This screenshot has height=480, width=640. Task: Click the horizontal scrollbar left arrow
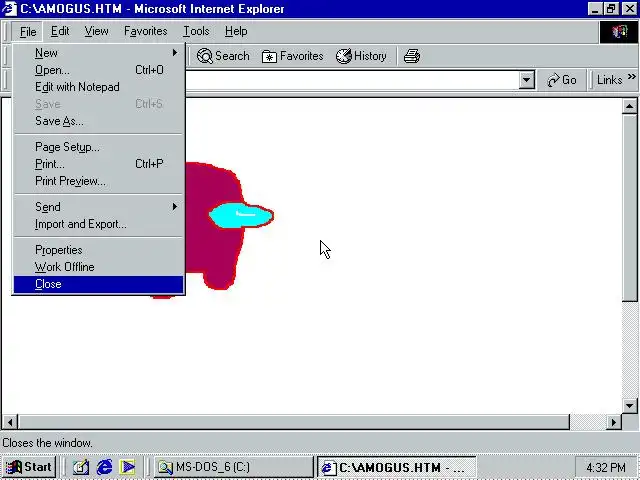click(10, 422)
